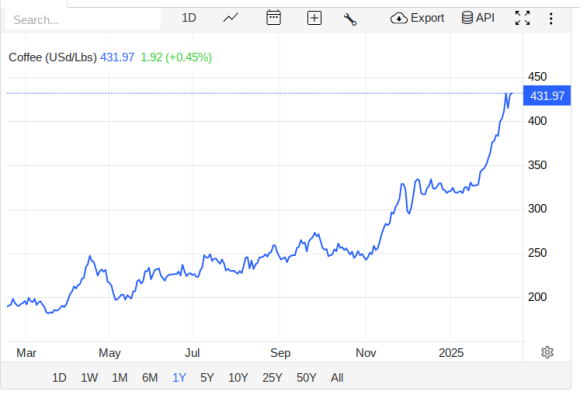The height and width of the screenshot is (398, 580).
Task: Open the wrench tools icon
Action: point(350,19)
